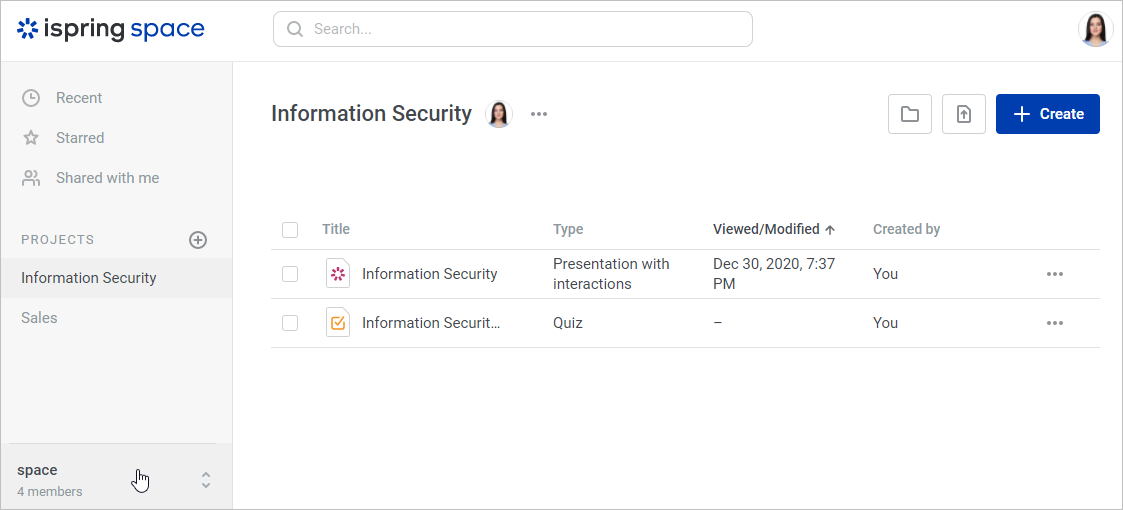The image size is (1123, 510).
Task: Click the add project plus icon
Action: click(198, 240)
